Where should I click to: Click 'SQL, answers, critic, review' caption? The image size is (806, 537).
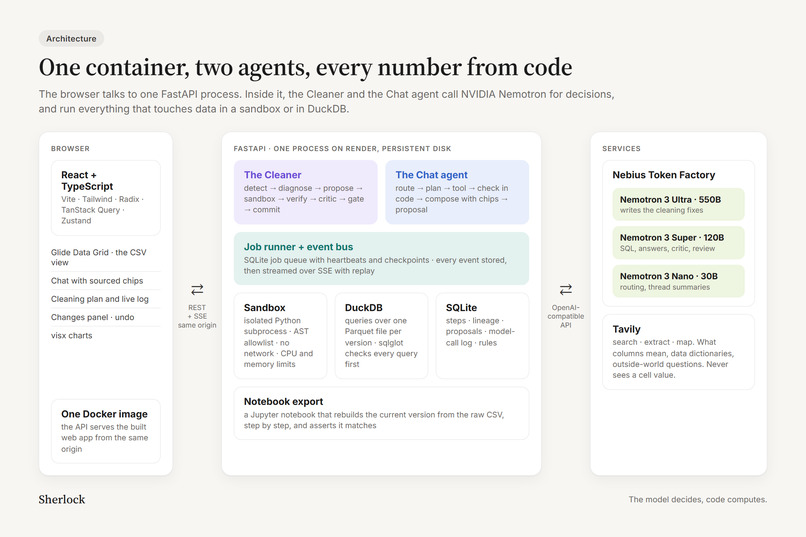click(x=667, y=248)
